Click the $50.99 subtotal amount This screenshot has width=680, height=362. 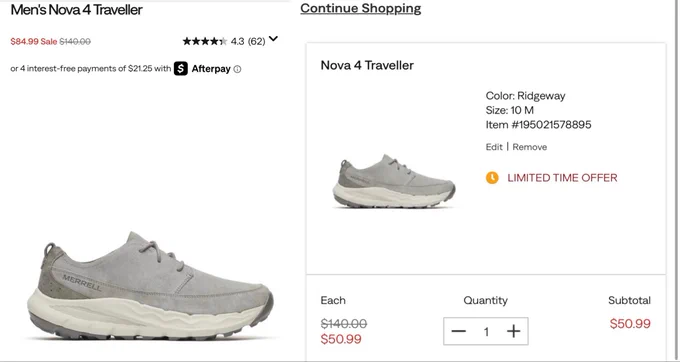630,324
